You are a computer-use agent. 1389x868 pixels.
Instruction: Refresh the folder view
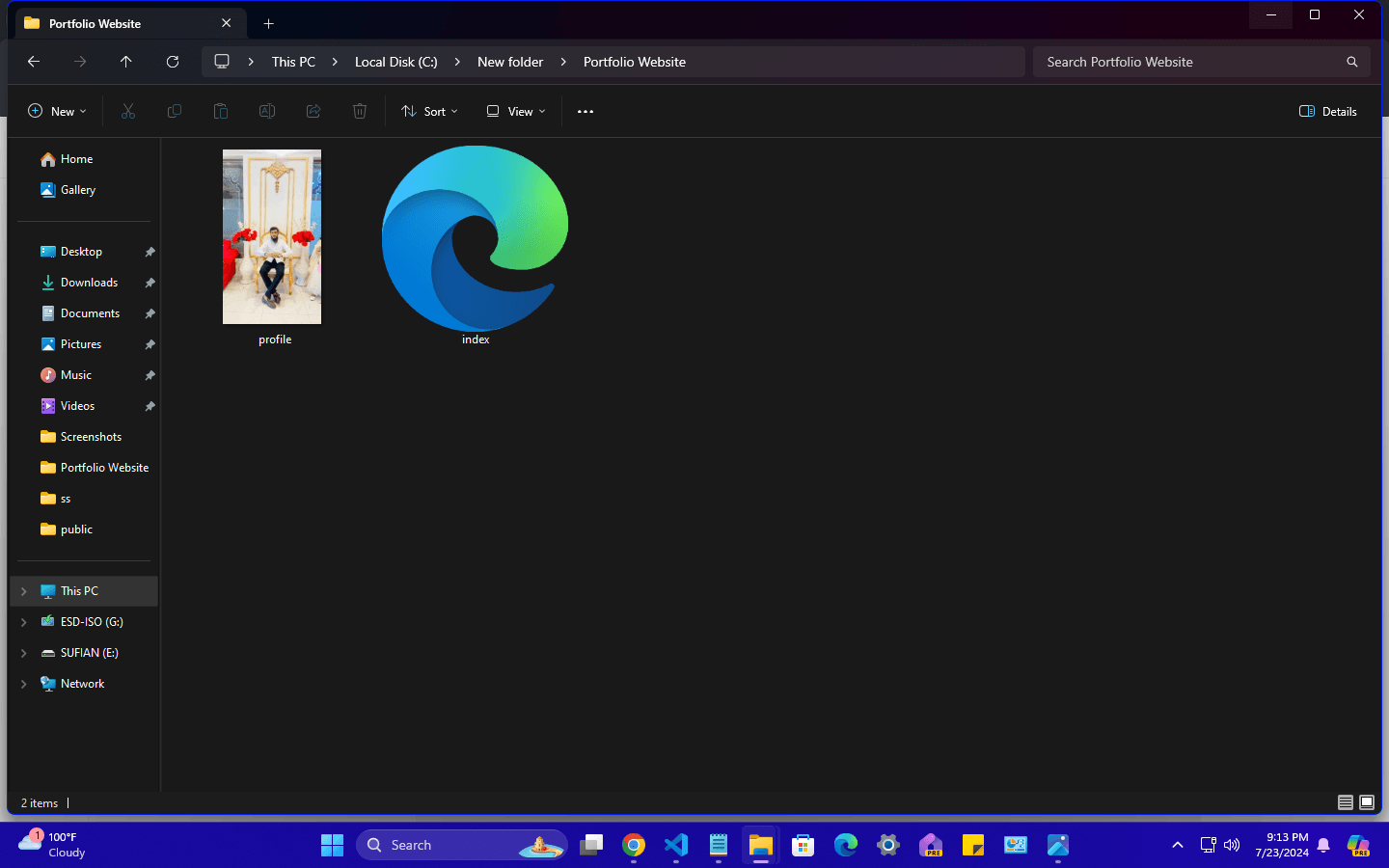pos(173,62)
